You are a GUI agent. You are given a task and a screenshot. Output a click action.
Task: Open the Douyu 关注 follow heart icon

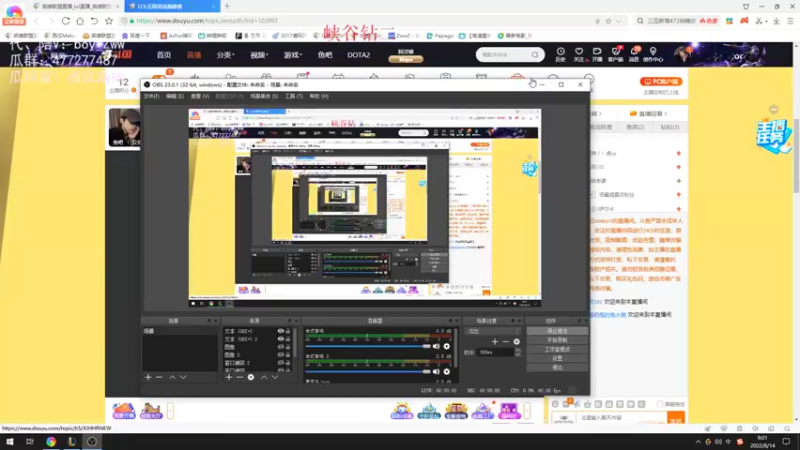(x=579, y=54)
